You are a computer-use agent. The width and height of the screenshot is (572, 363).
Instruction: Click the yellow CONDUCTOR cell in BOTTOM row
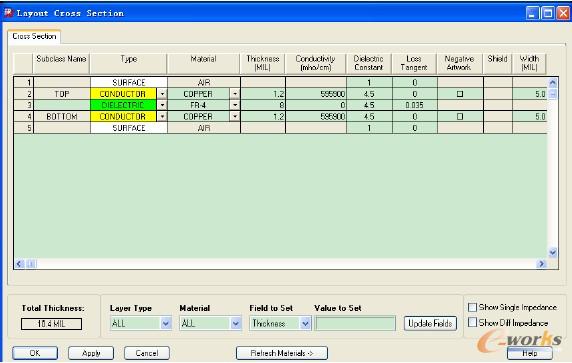click(123, 117)
